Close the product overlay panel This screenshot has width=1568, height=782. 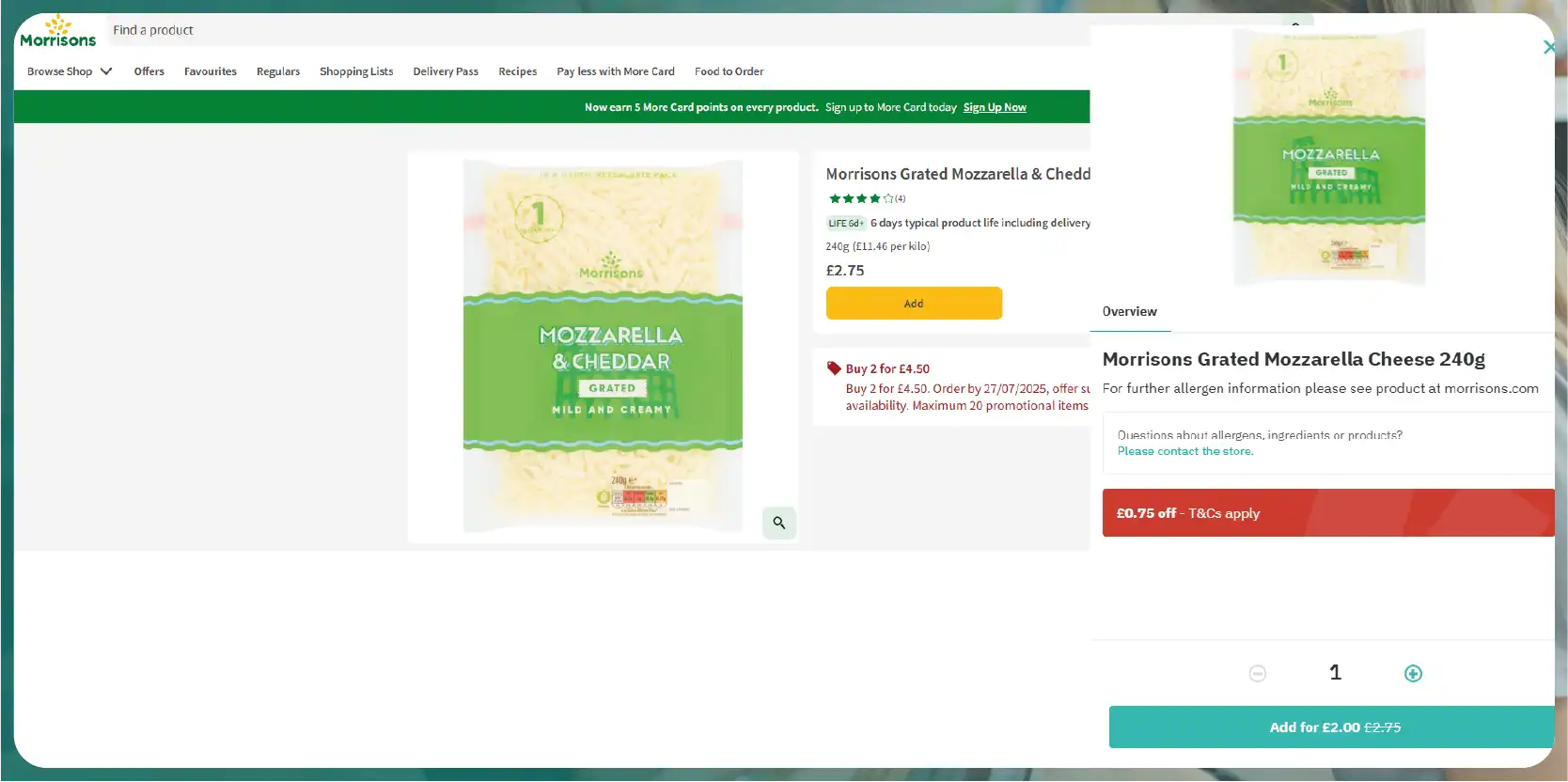pos(1548,47)
